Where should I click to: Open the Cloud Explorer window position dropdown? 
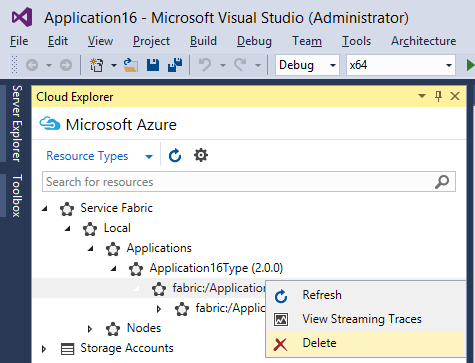[422, 96]
